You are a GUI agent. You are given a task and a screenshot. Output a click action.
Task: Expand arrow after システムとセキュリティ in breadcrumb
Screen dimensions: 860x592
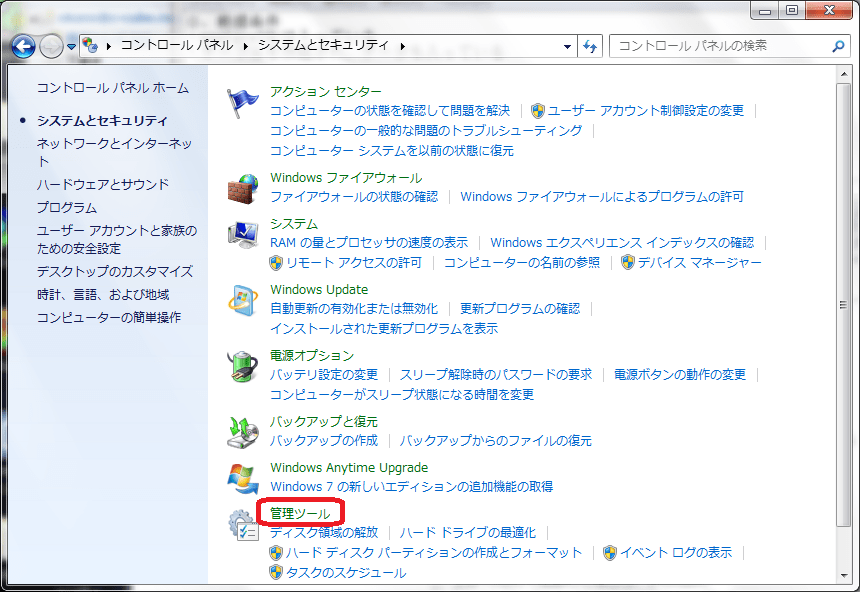pyautogui.click(x=403, y=46)
